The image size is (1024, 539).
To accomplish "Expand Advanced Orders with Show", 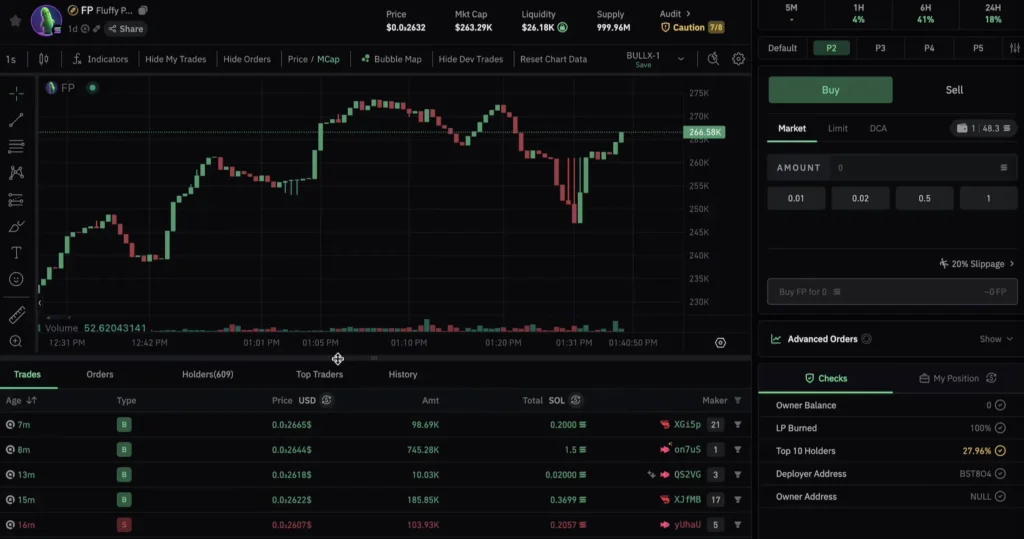I will [x=995, y=339].
